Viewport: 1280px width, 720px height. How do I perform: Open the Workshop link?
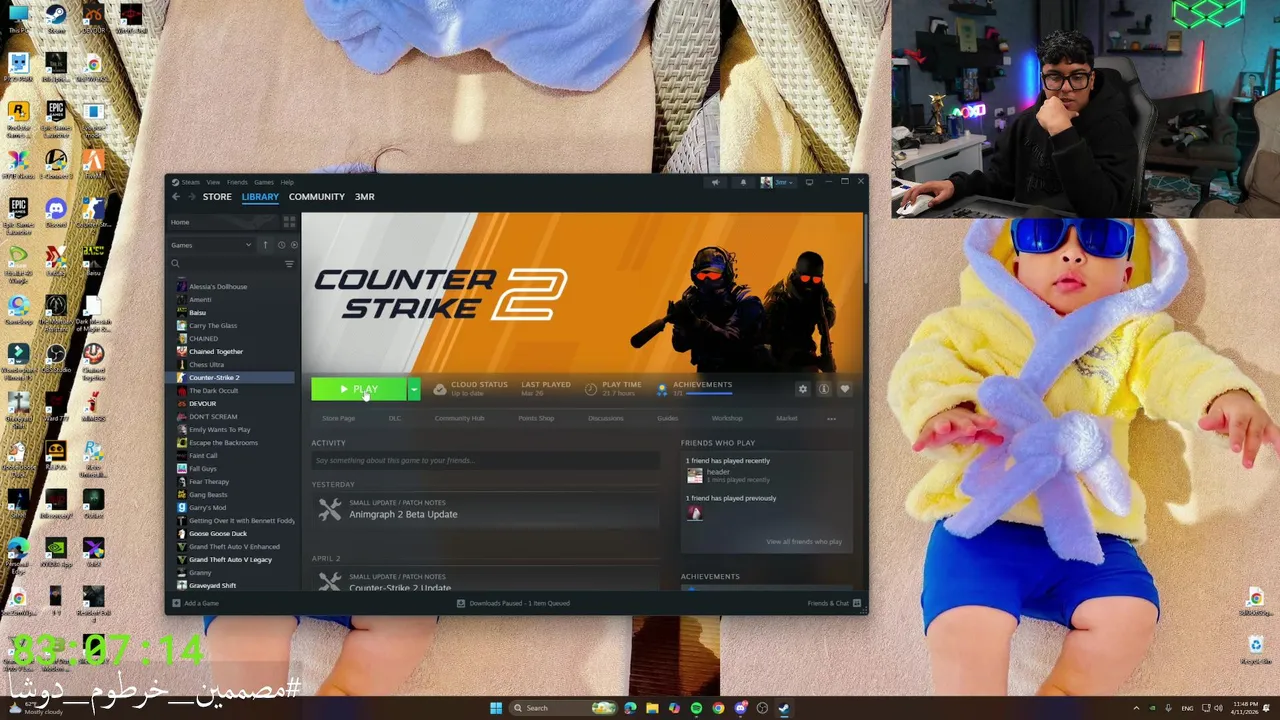tap(727, 418)
